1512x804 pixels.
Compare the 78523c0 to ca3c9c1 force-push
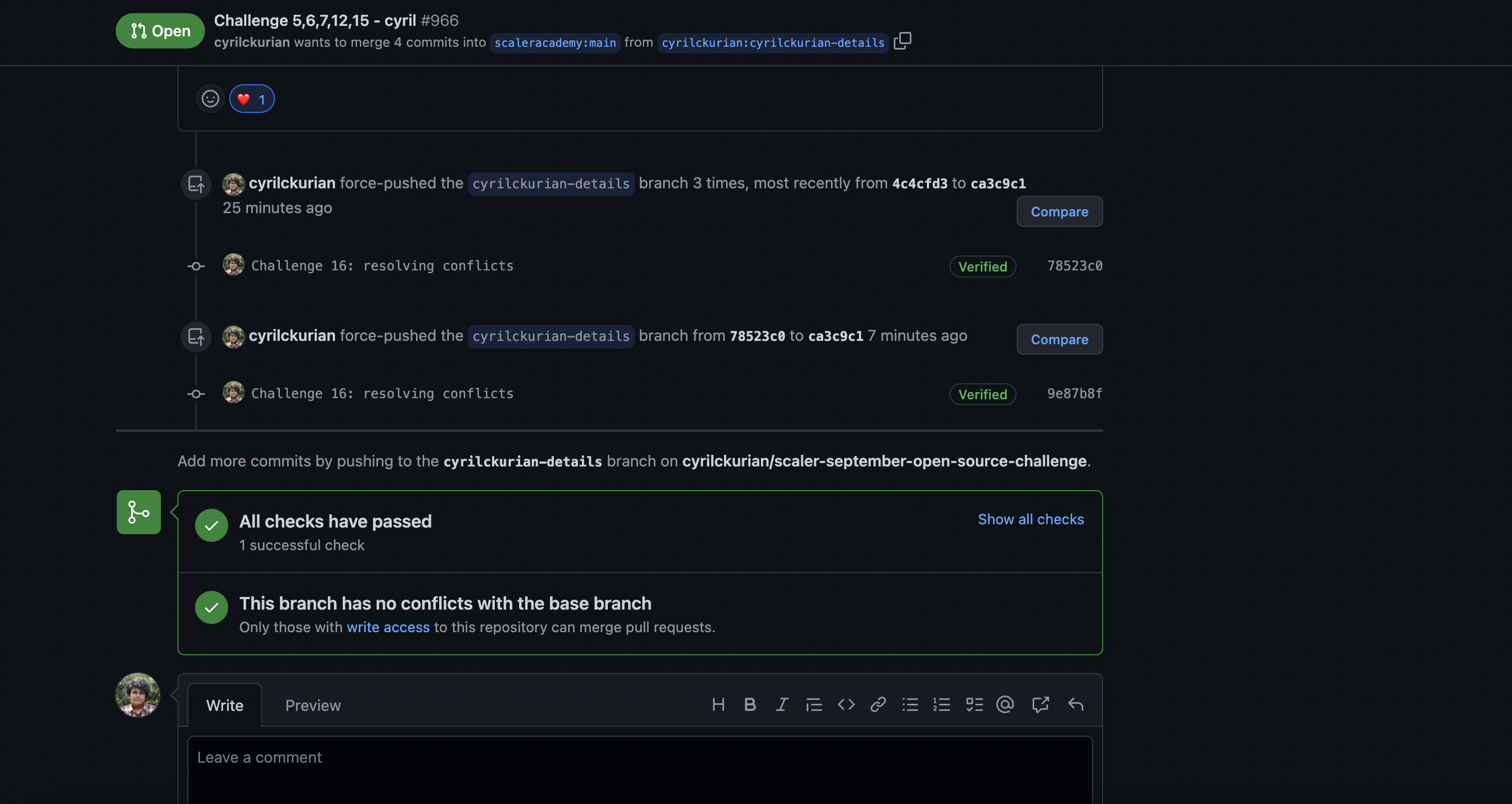pyautogui.click(x=1059, y=339)
